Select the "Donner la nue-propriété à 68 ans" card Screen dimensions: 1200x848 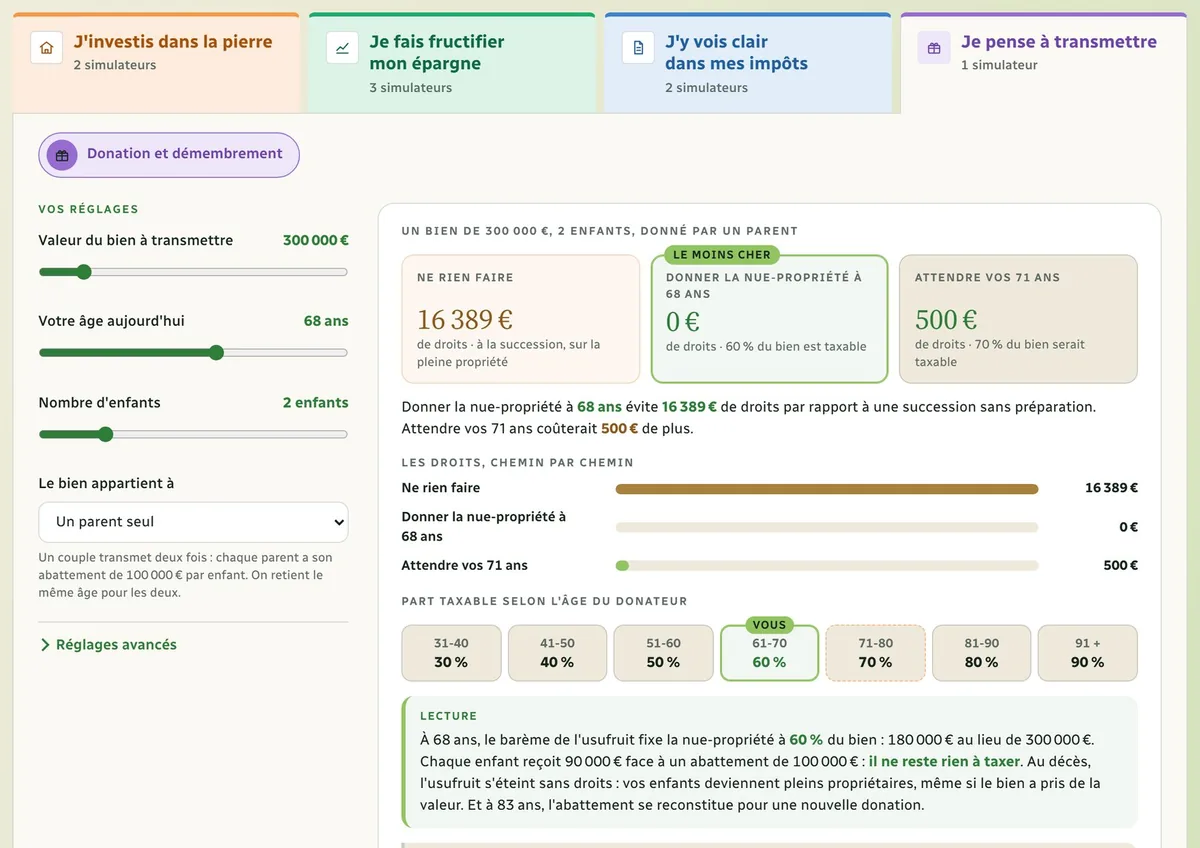(769, 319)
